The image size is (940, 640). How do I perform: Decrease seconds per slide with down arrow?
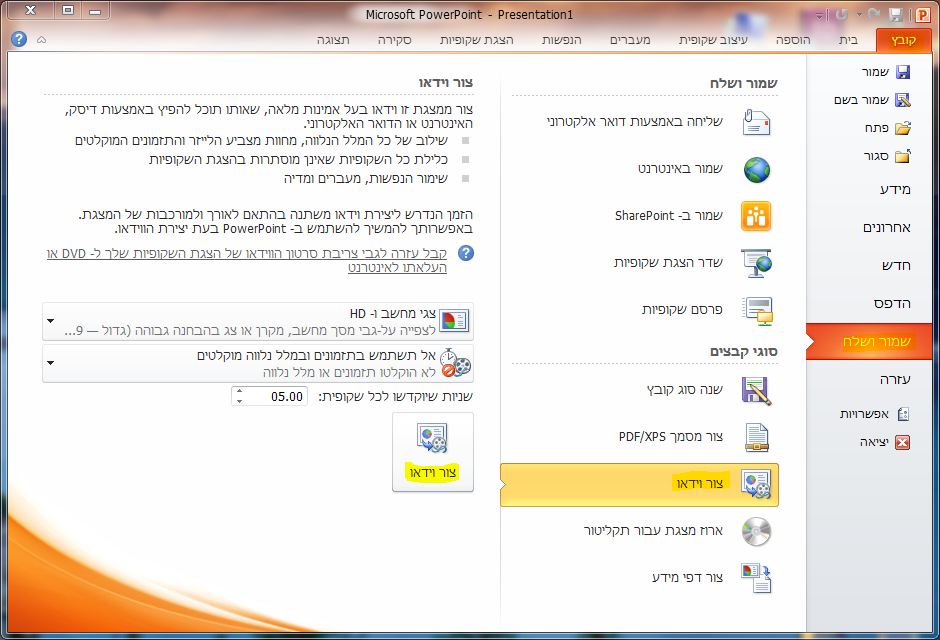point(240,401)
